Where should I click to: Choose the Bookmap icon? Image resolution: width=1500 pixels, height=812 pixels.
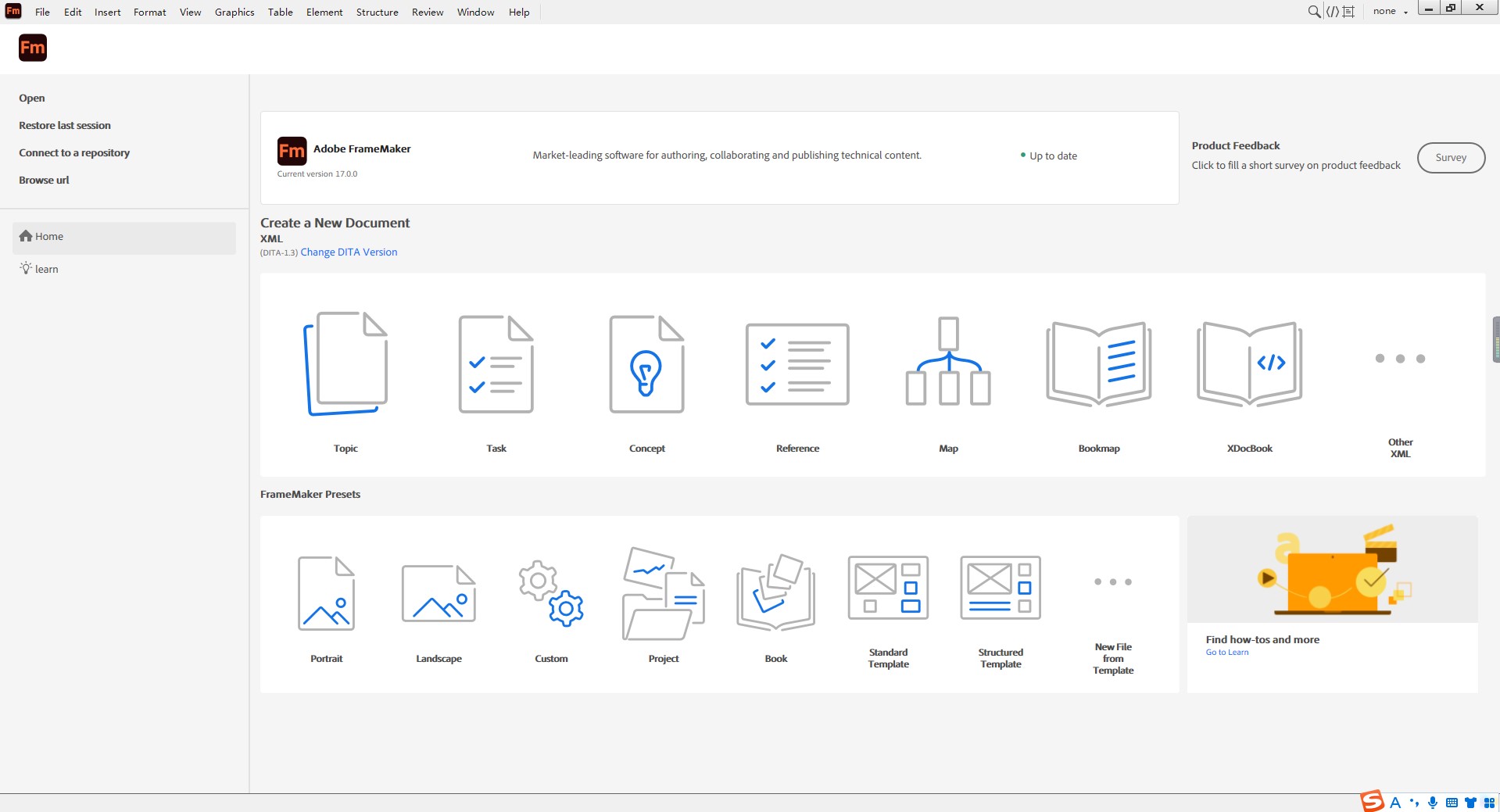pos(1098,364)
